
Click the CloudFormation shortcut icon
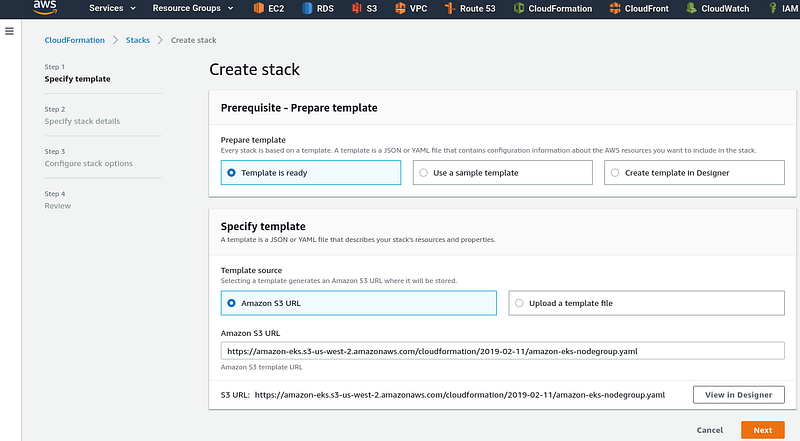pos(518,8)
